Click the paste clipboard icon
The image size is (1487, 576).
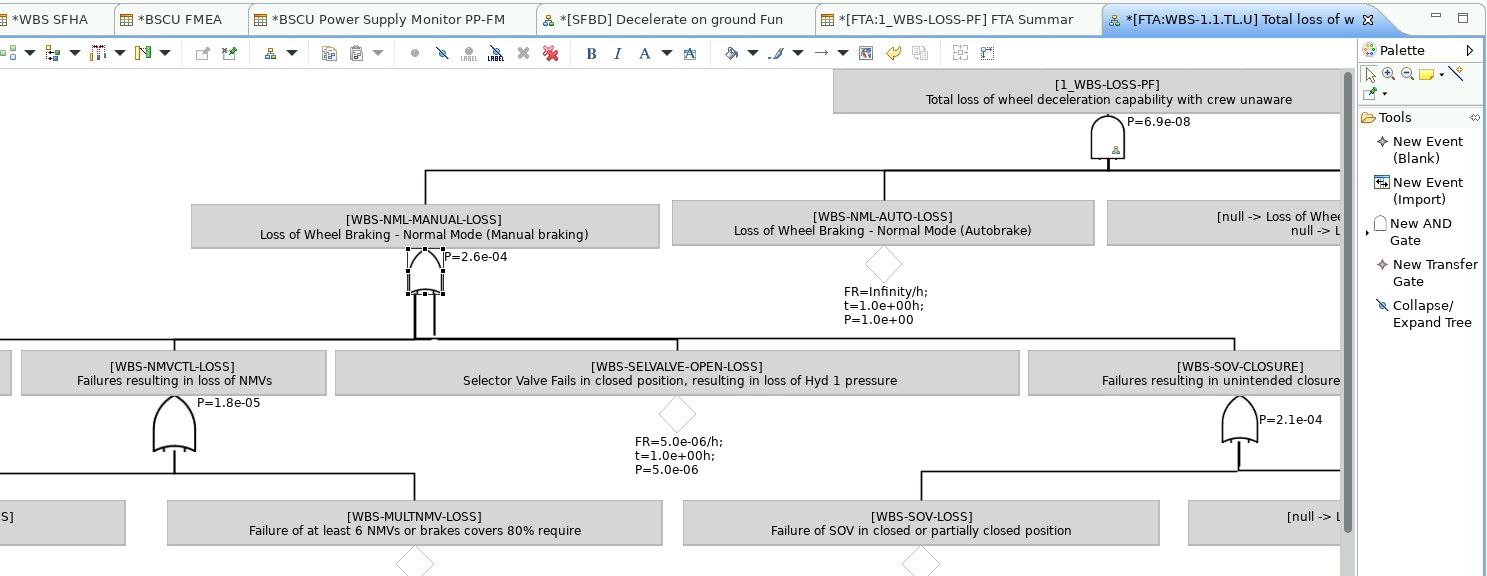tap(356, 53)
